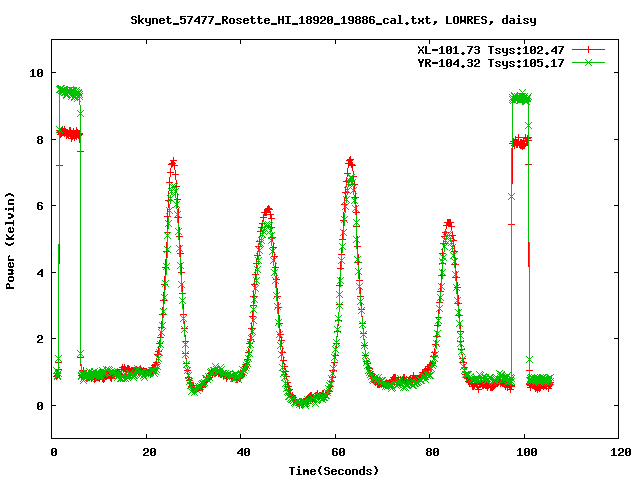Viewport: 640px width, 480px height.
Task: Click the y-axis tick label 0
Action: coord(40,406)
